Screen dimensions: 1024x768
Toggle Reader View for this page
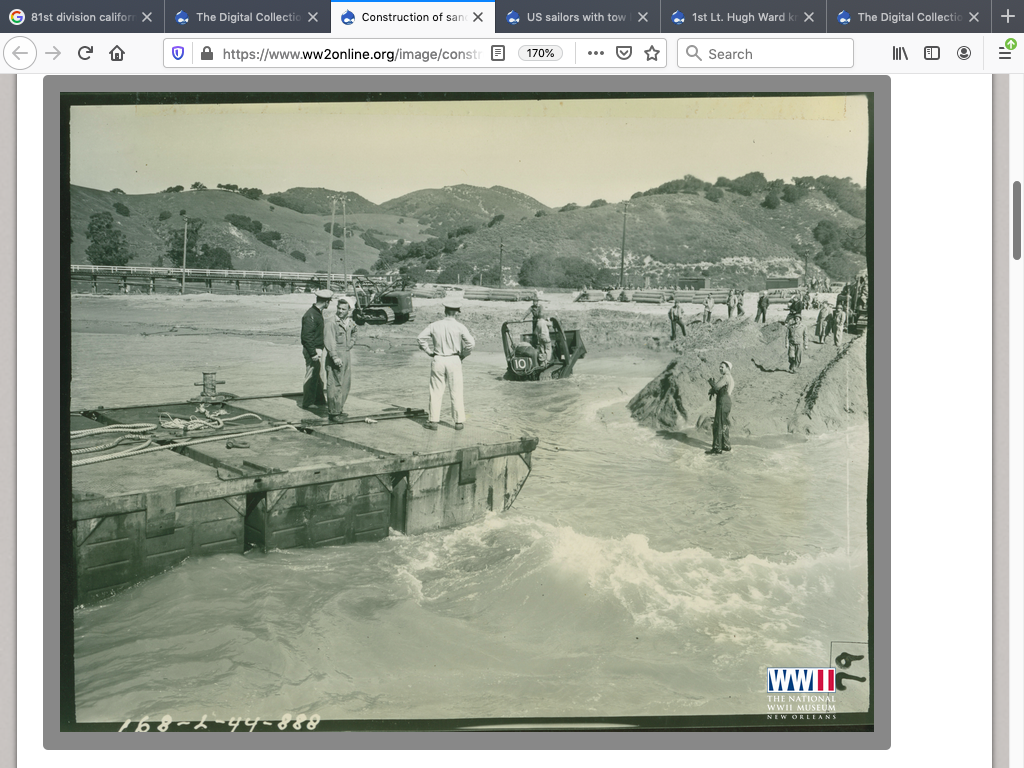(498, 53)
